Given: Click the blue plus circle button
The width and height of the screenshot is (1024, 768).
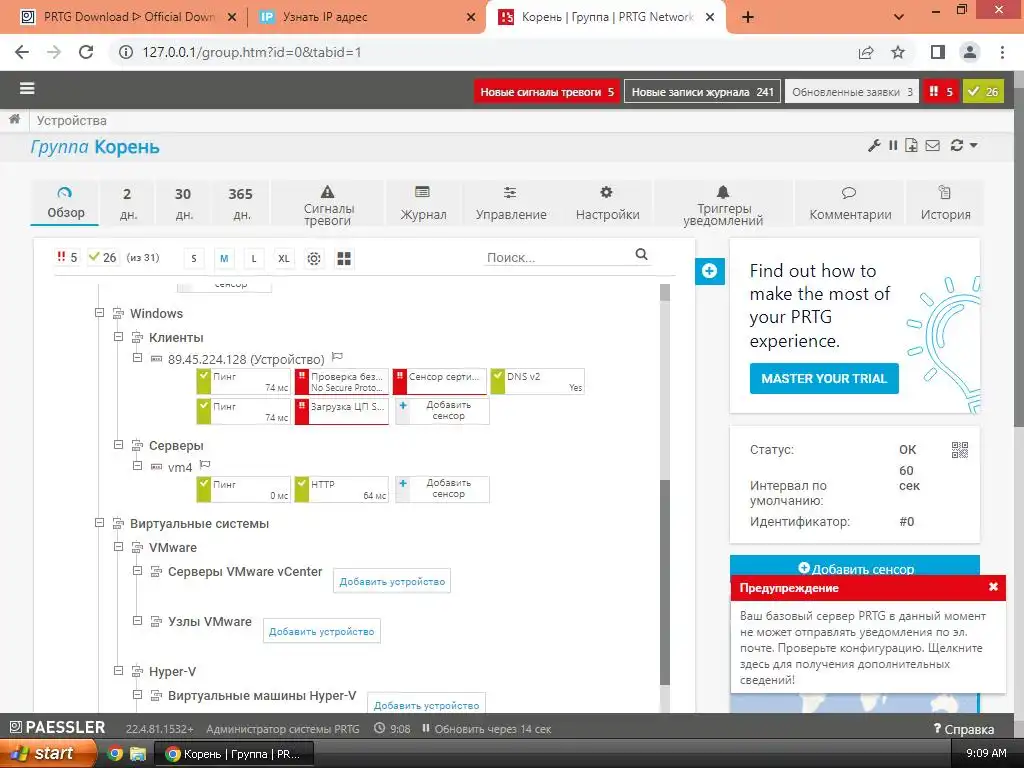Looking at the screenshot, I should coord(710,271).
